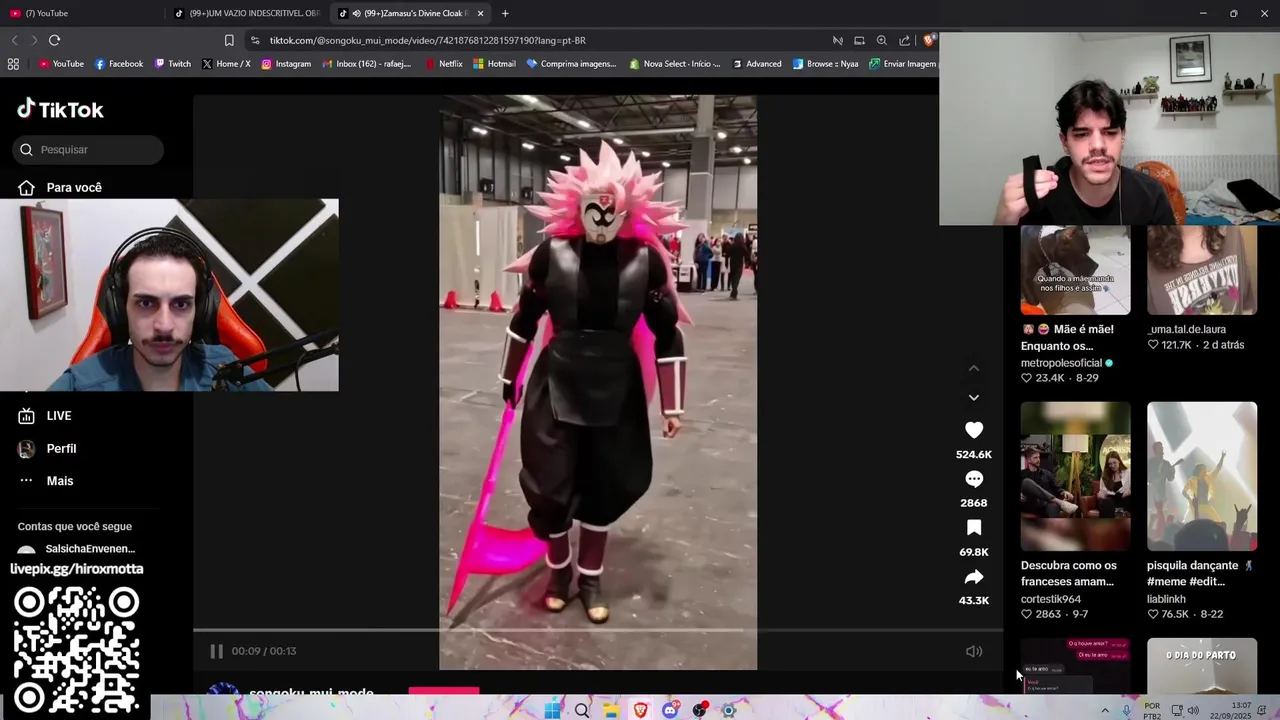Open the Hotmail bookmark
The height and width of the screenshot is (720, 1280).
pyautogui.click(x=495, y=64)
